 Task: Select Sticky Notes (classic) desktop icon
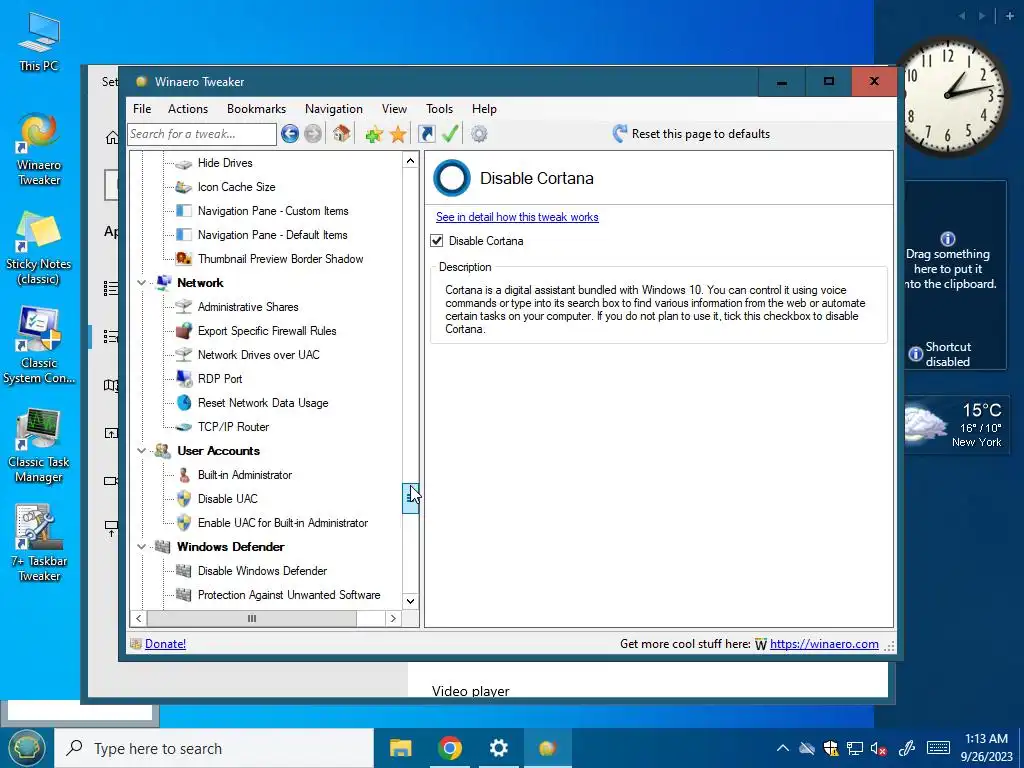(39, 249)
